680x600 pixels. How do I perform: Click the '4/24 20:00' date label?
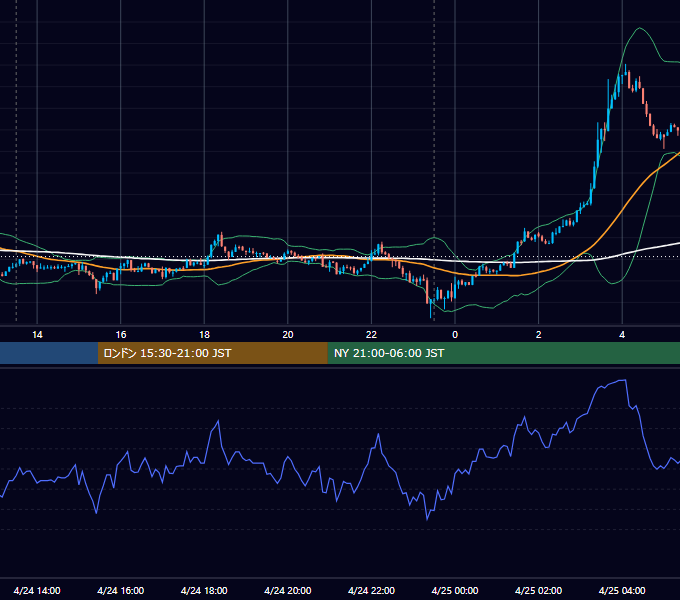tap(288, 590)
